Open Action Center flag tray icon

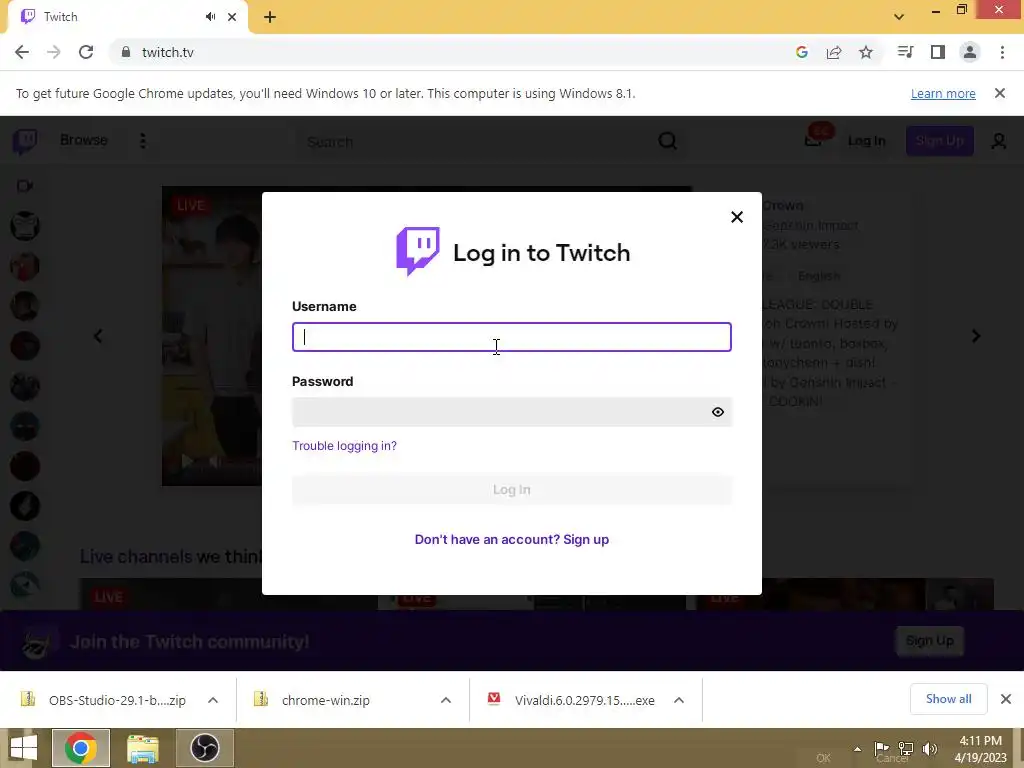882,748
